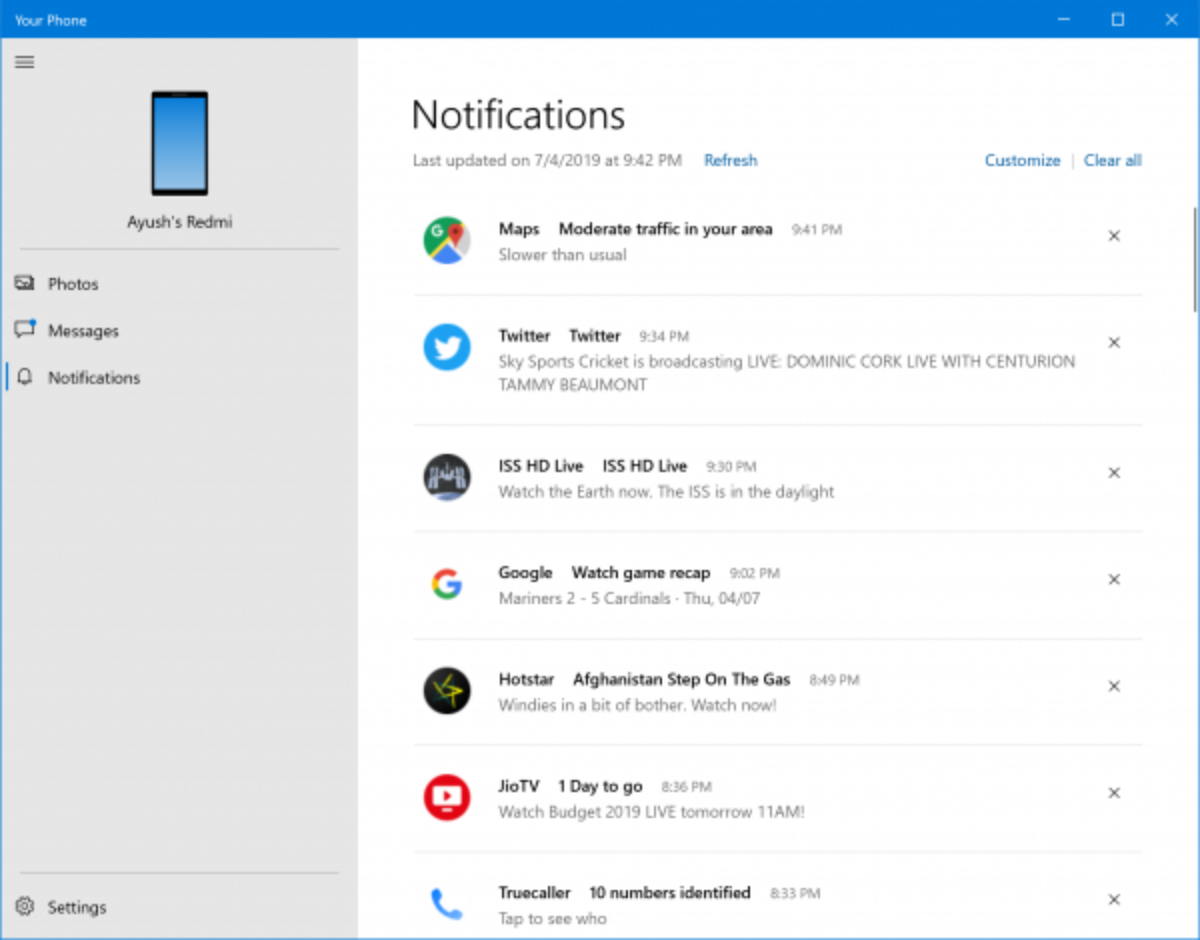Image resolution: width=1200 pixels, height=940 pixels.
Task: Click the Google Maps app icon
Action: pos(447,240)
